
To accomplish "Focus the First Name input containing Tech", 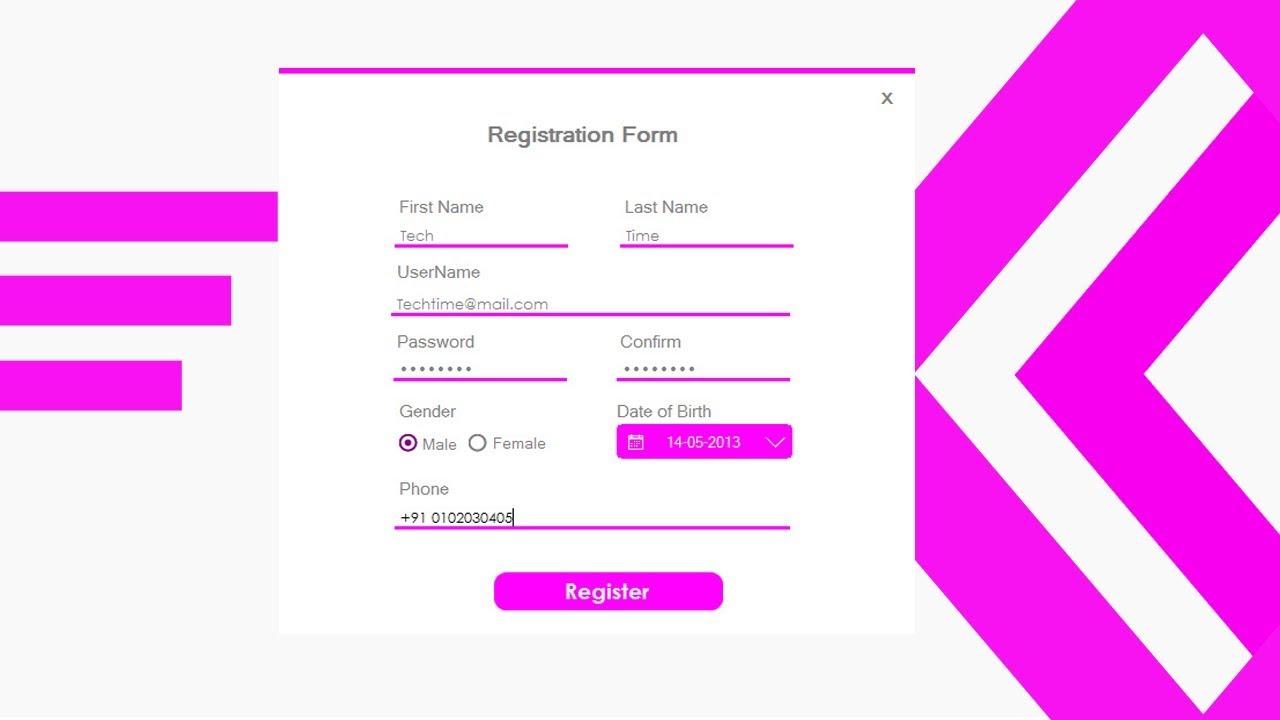I will click(481, 236).
